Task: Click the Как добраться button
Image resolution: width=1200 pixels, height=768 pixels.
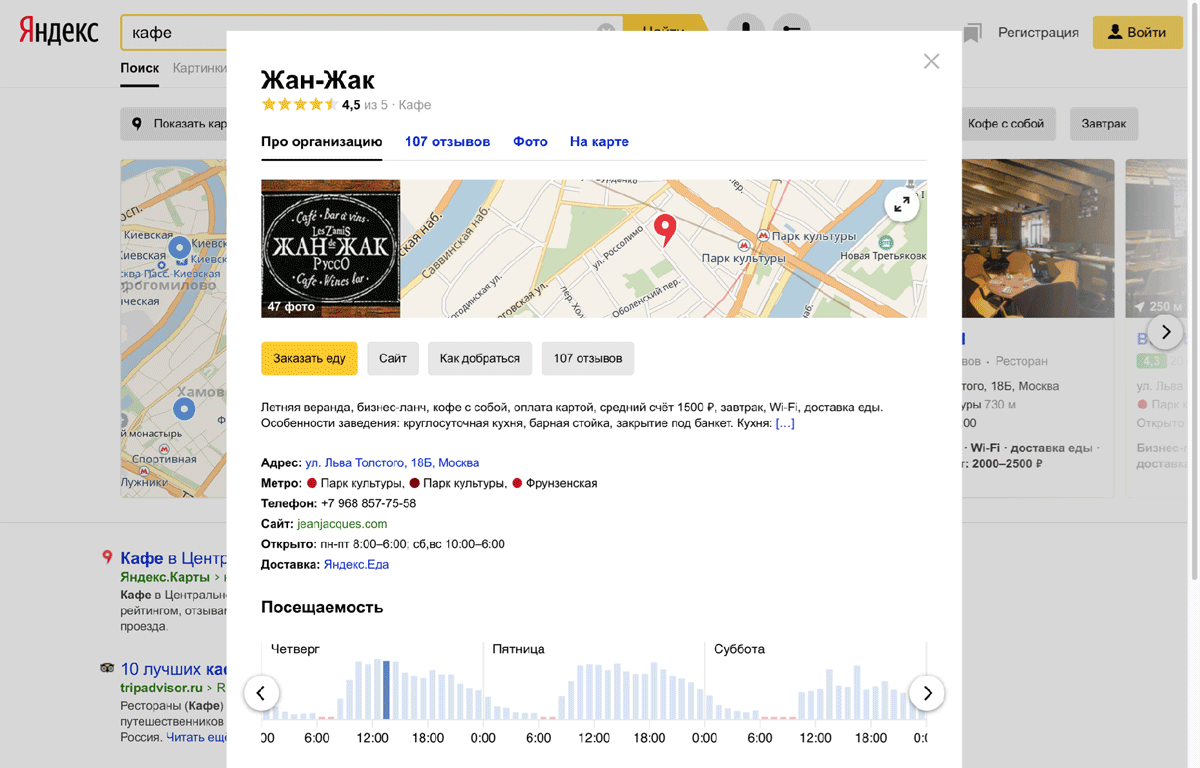Action: coord(480,358)
